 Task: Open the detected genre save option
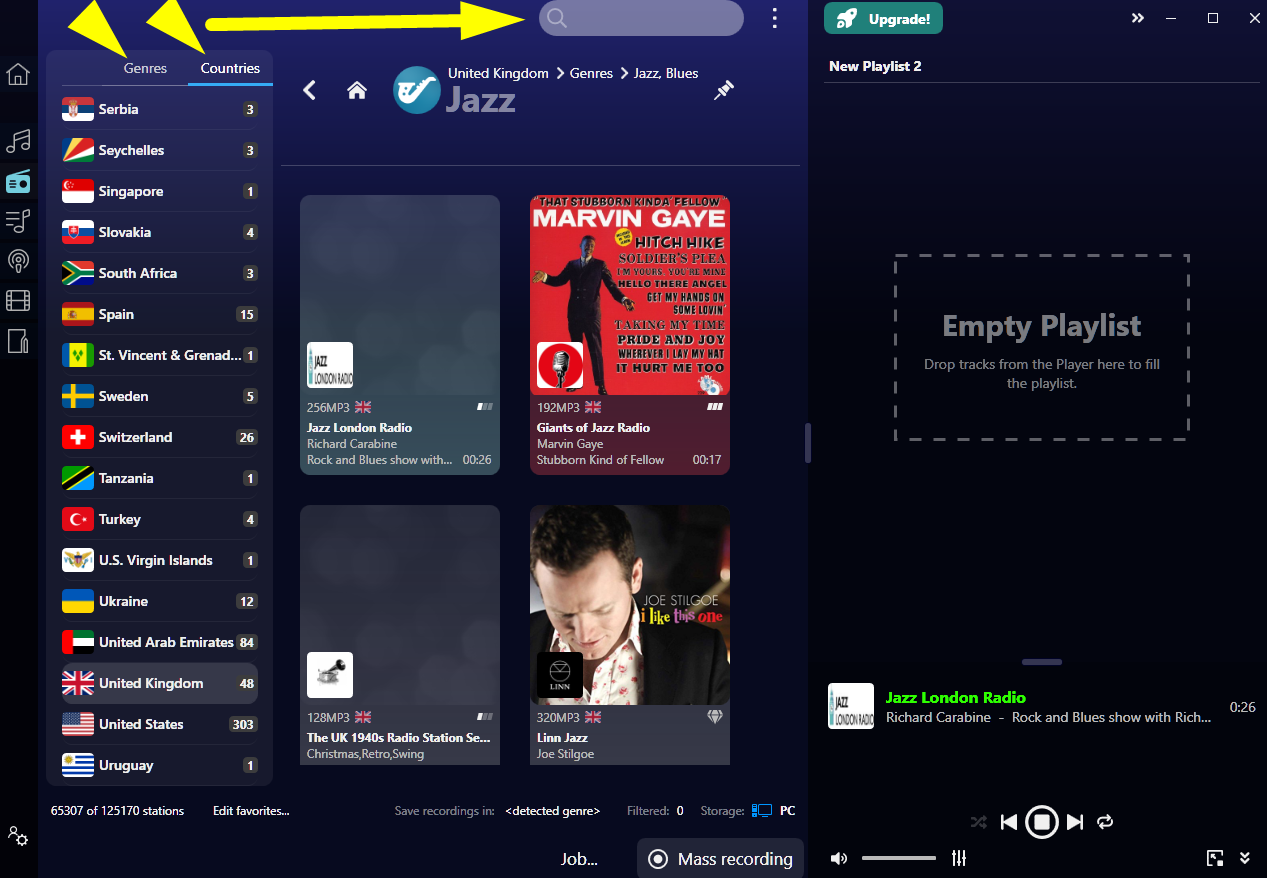pyautogui.click(x=553, y=811)
